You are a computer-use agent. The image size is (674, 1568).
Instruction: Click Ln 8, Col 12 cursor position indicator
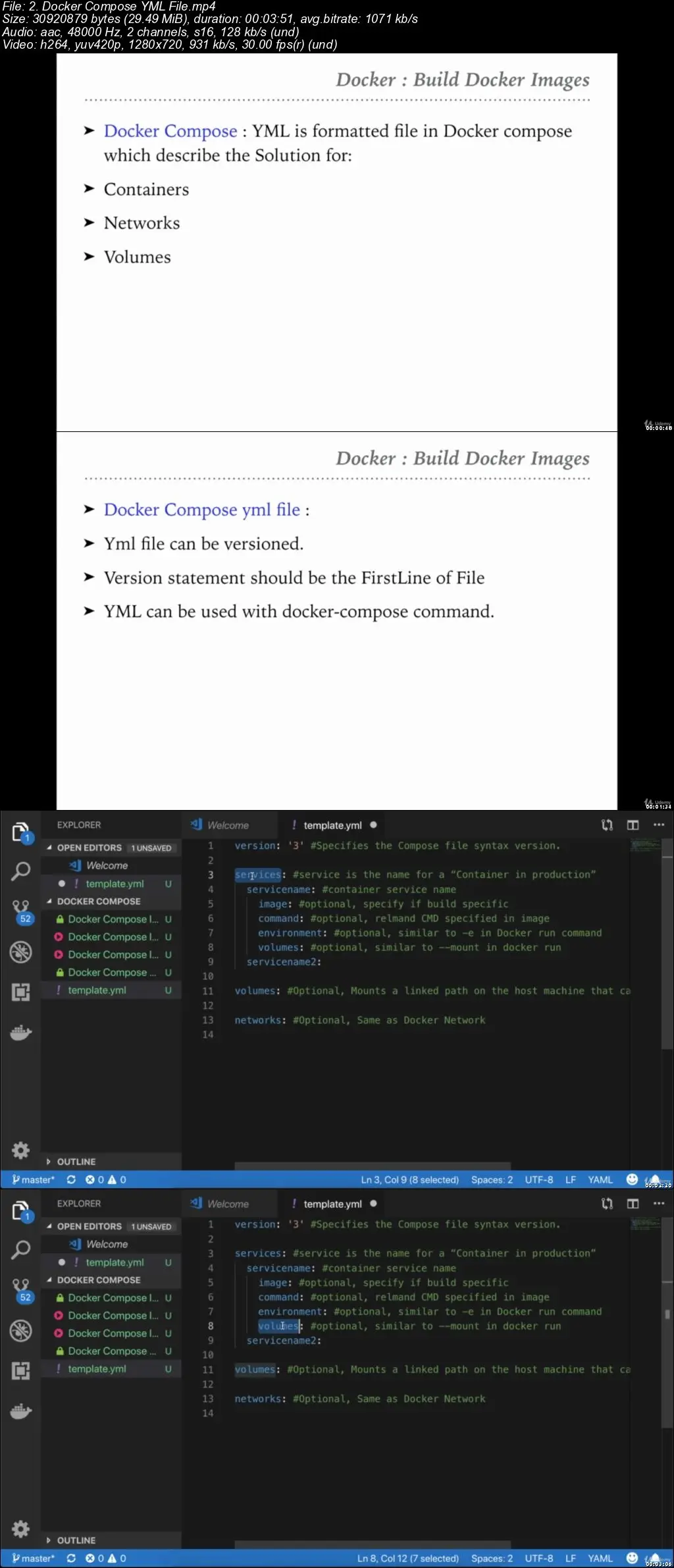point(408,1558)
